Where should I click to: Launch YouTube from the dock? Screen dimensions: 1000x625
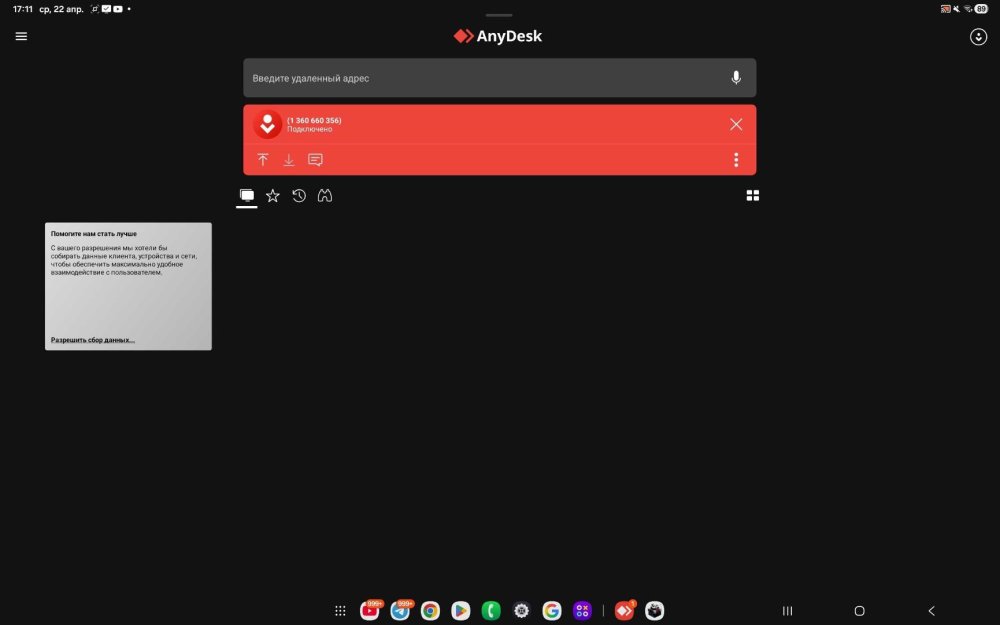370,611
